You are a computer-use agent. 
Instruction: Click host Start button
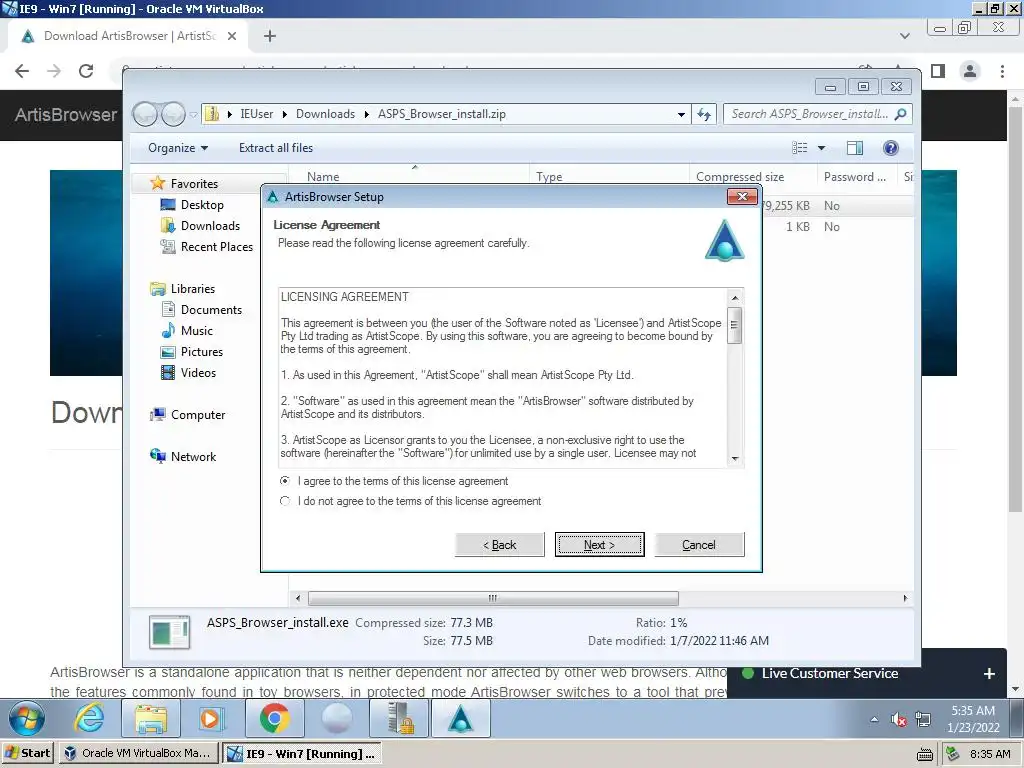pyautogui.click(x=27, y=753)
